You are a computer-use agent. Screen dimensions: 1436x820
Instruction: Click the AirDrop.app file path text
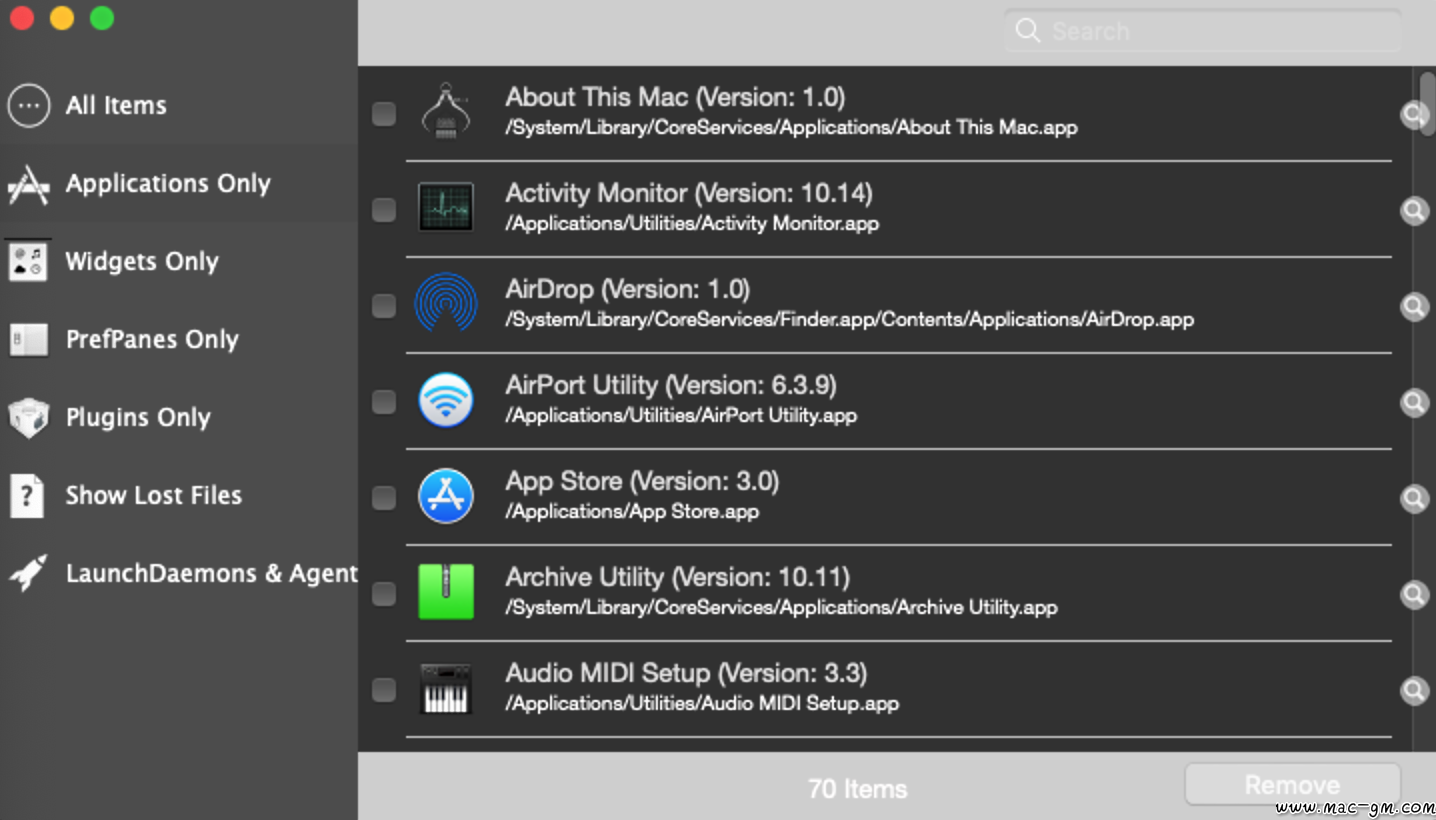tap(849, 319)
